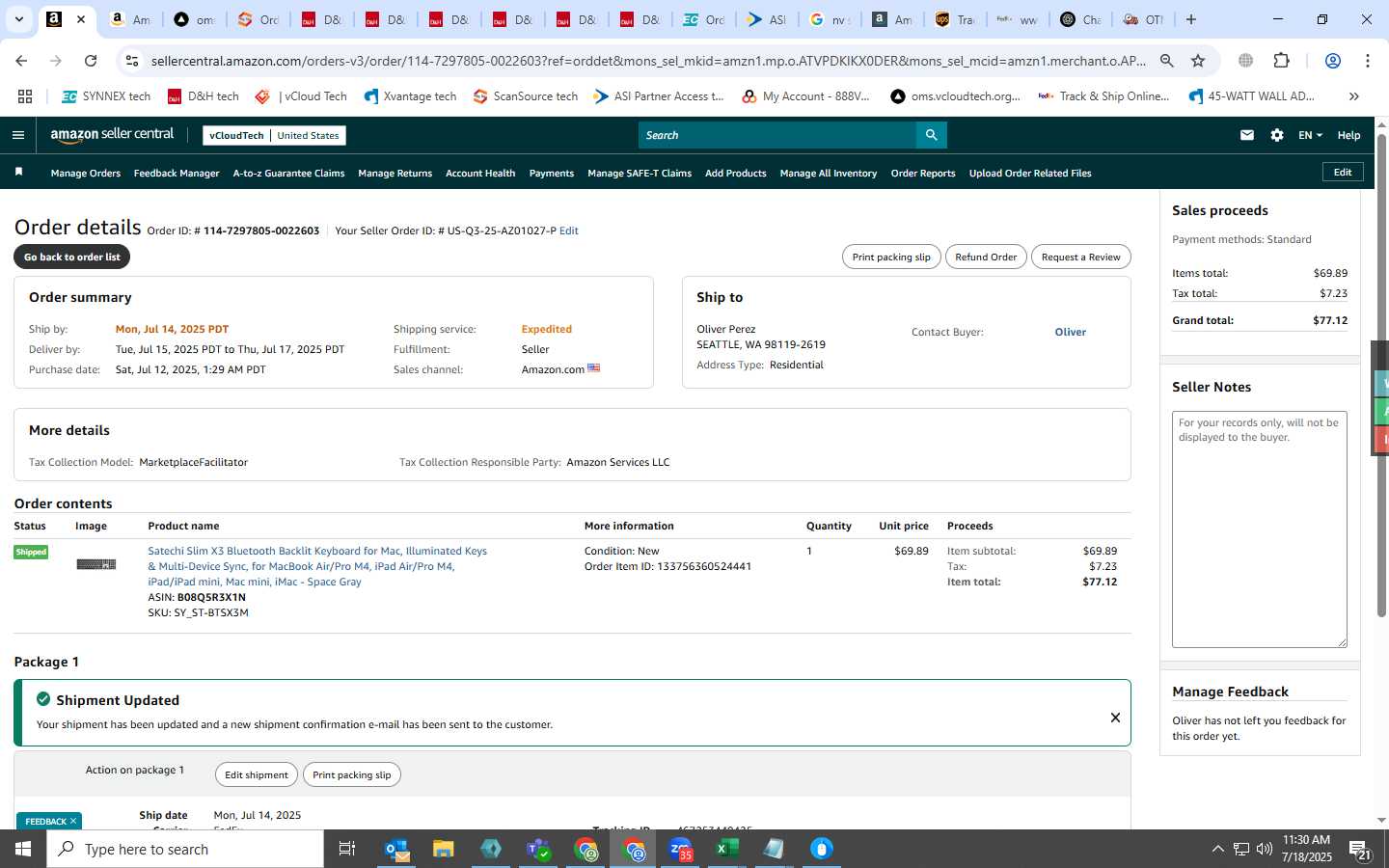
Task: Open the vCloudTech United States account switcher
Action: click(274, 135)
